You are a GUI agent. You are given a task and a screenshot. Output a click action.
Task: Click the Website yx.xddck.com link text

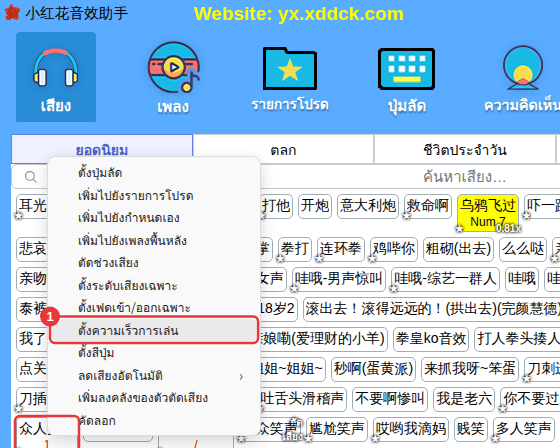click(x=299, y=14)
